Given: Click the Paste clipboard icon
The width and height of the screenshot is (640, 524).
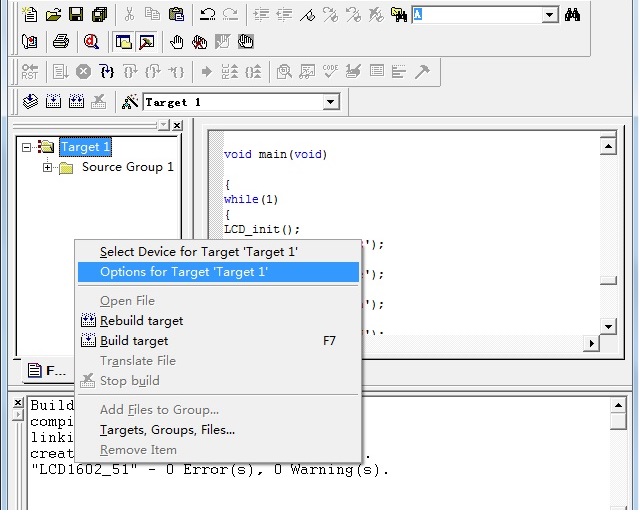Looking at the screenshot, I should pyautogui.click(x=176, y=15).
